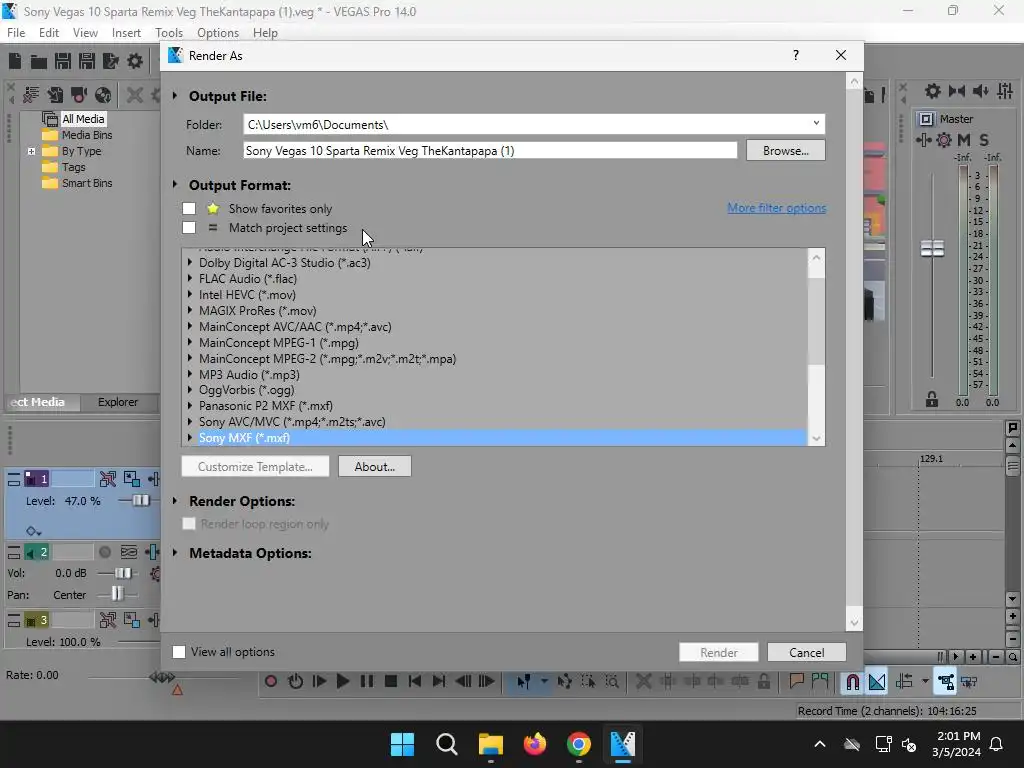Click the track 1 compositing mode icon
1024x768 pixels.
click(x=131, y=479)
